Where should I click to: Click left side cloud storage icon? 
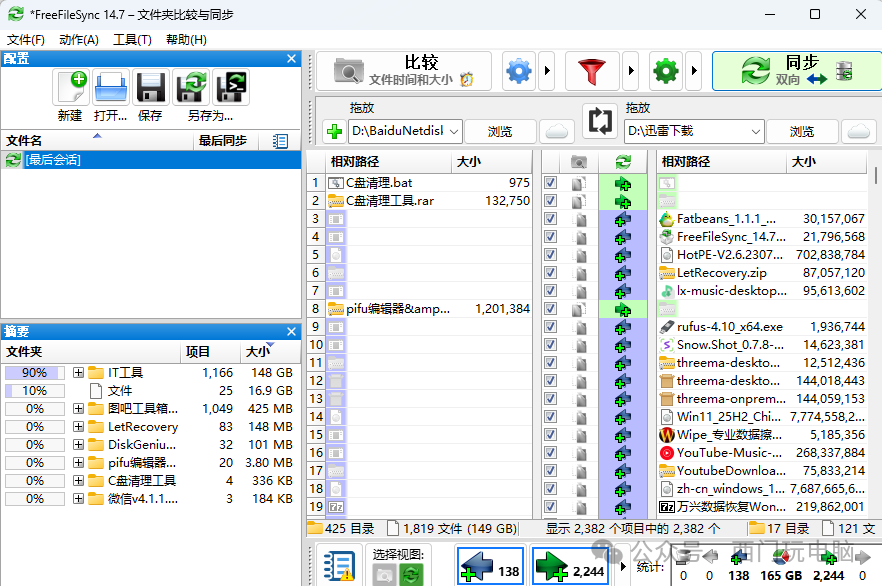point(556,132)
